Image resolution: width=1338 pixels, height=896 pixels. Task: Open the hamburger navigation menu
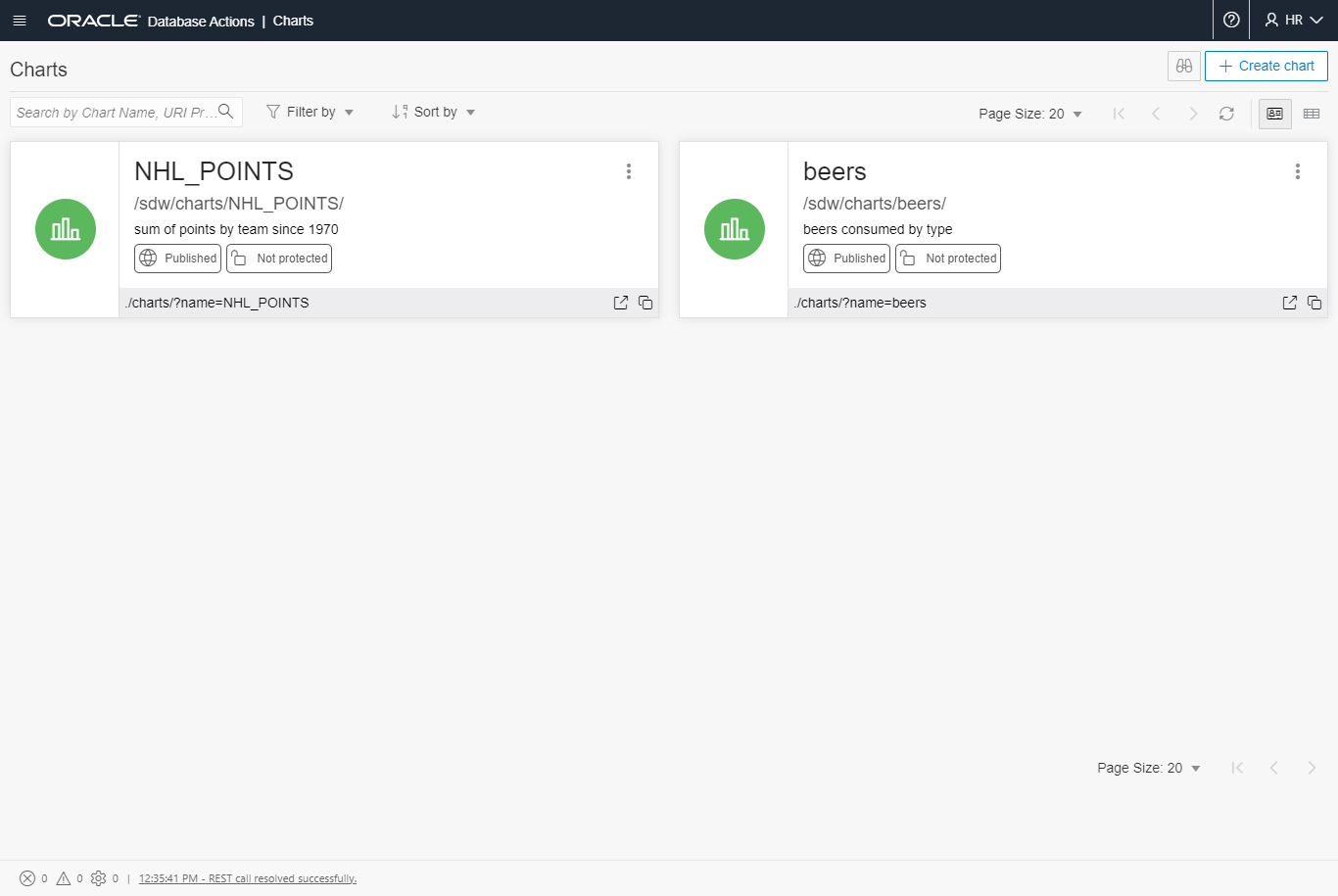[x=20, y=21]
